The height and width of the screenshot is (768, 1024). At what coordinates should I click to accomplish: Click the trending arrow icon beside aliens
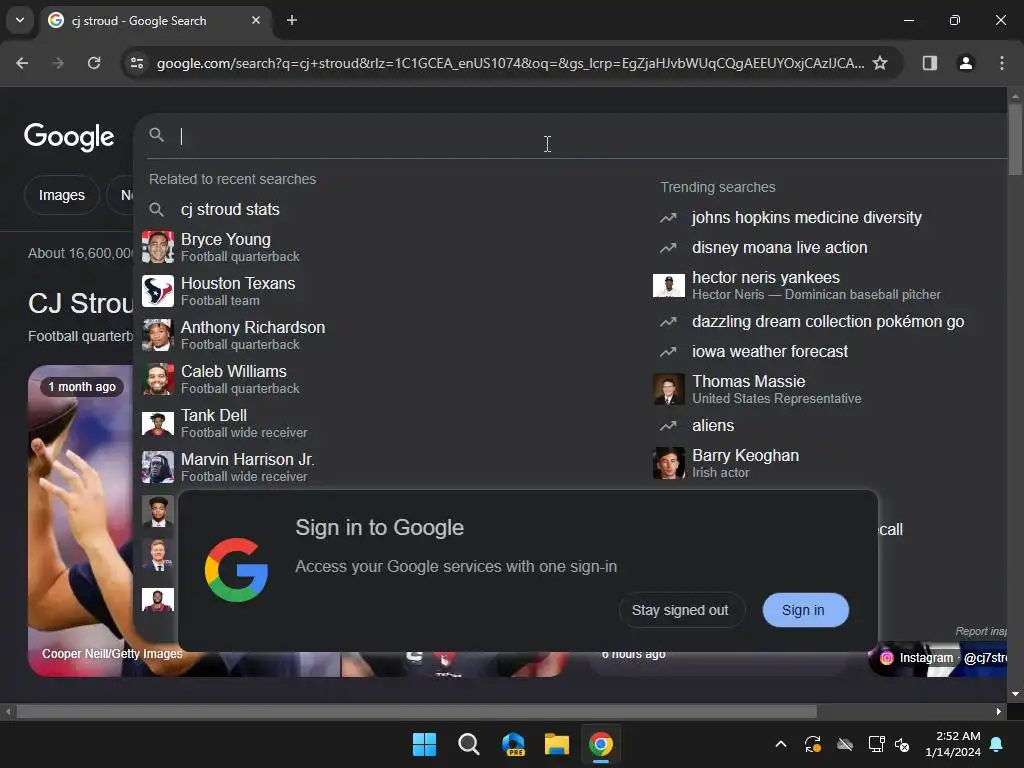pos(668,426)
